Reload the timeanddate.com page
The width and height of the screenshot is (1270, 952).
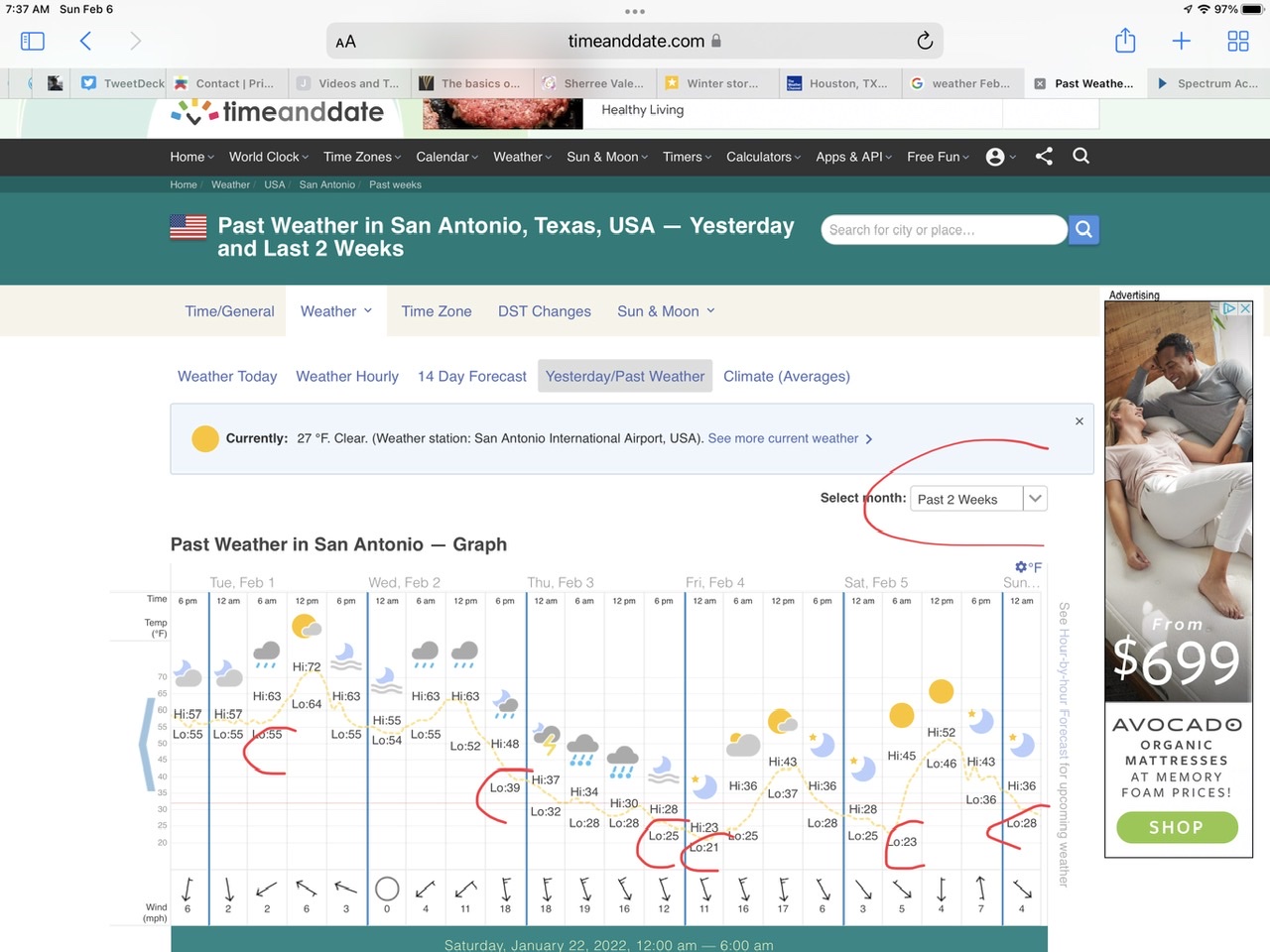(924, 41)
